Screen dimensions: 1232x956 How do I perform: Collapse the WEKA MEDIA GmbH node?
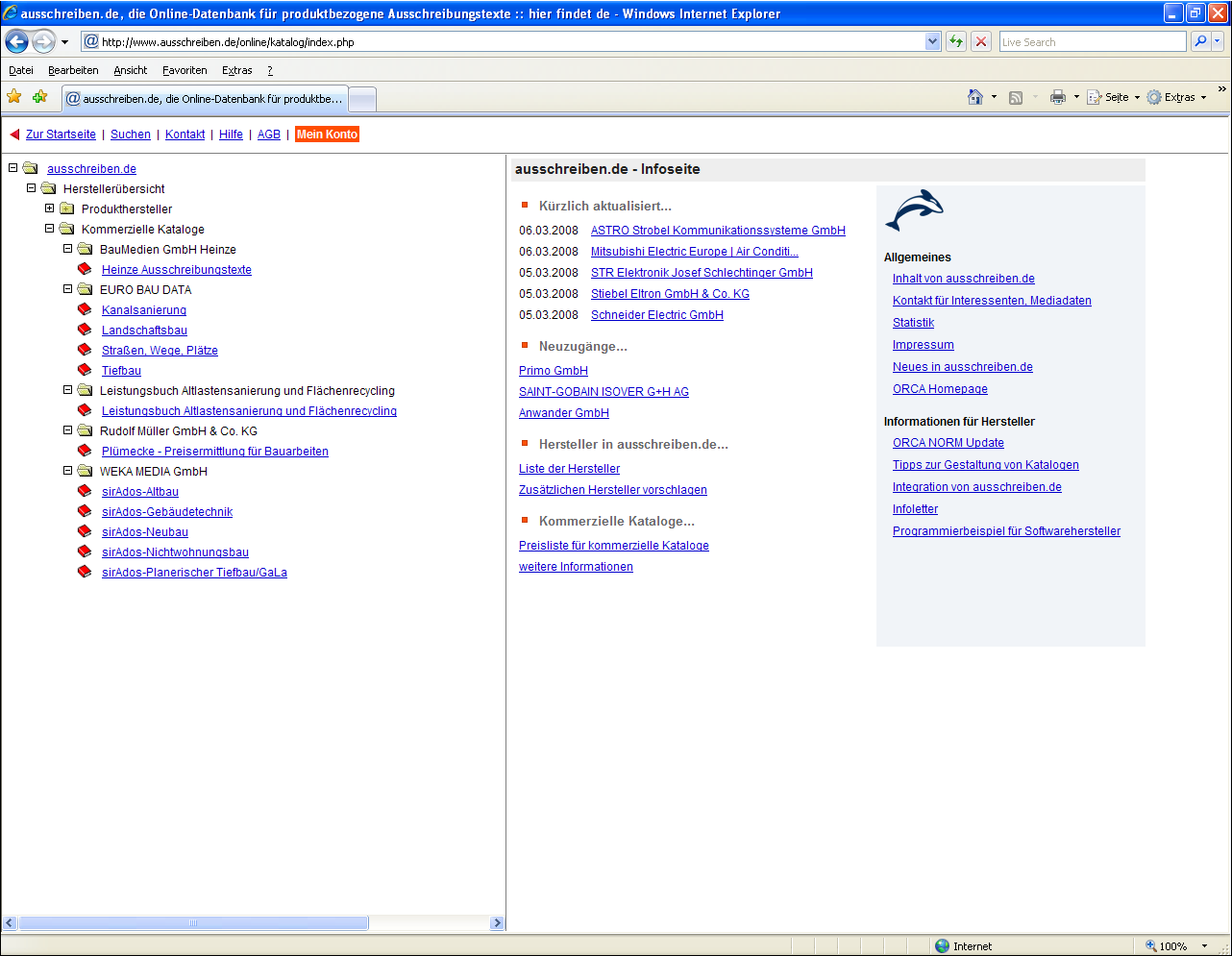[68, 471]
